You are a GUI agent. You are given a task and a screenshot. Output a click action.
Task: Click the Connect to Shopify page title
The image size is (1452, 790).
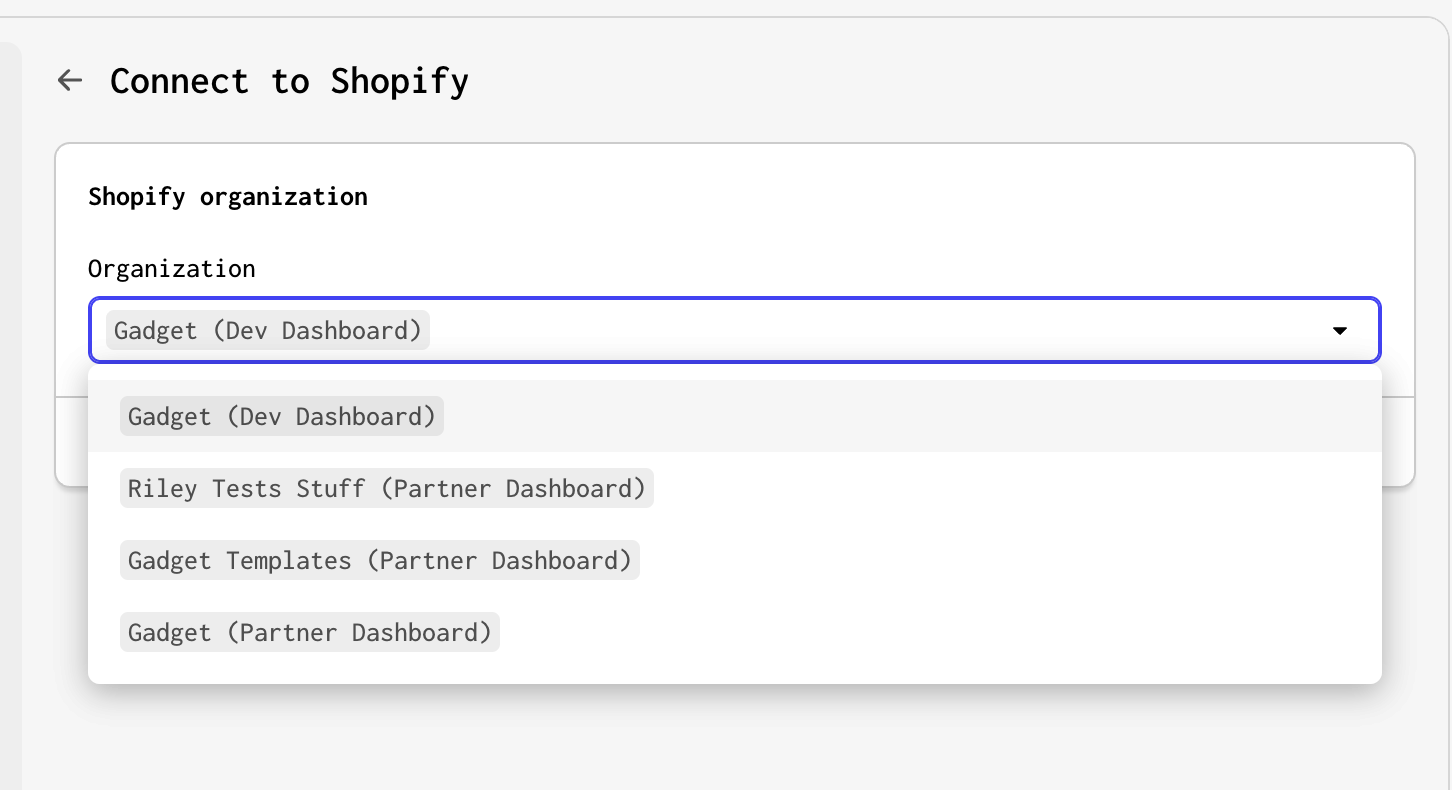coord(289,80)
